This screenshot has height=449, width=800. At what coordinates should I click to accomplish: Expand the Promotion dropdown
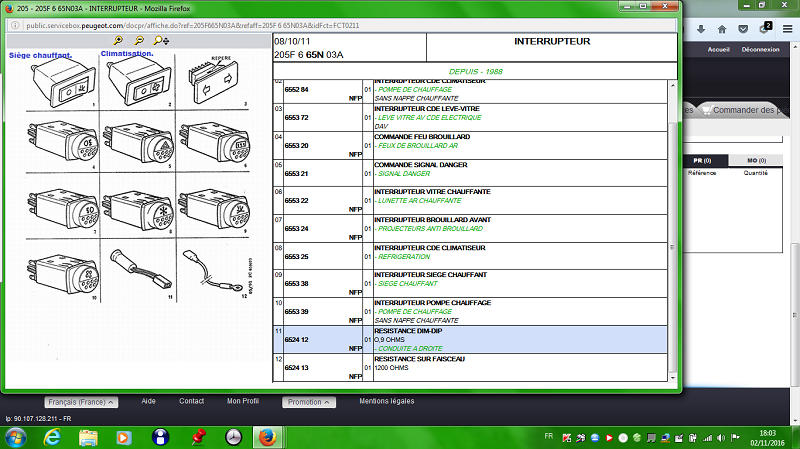coord(309,402)
